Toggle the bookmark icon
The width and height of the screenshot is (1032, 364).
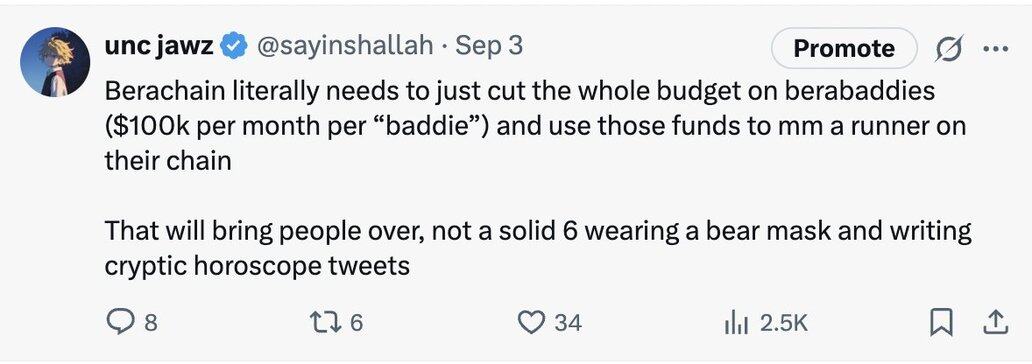coord(941,323)
